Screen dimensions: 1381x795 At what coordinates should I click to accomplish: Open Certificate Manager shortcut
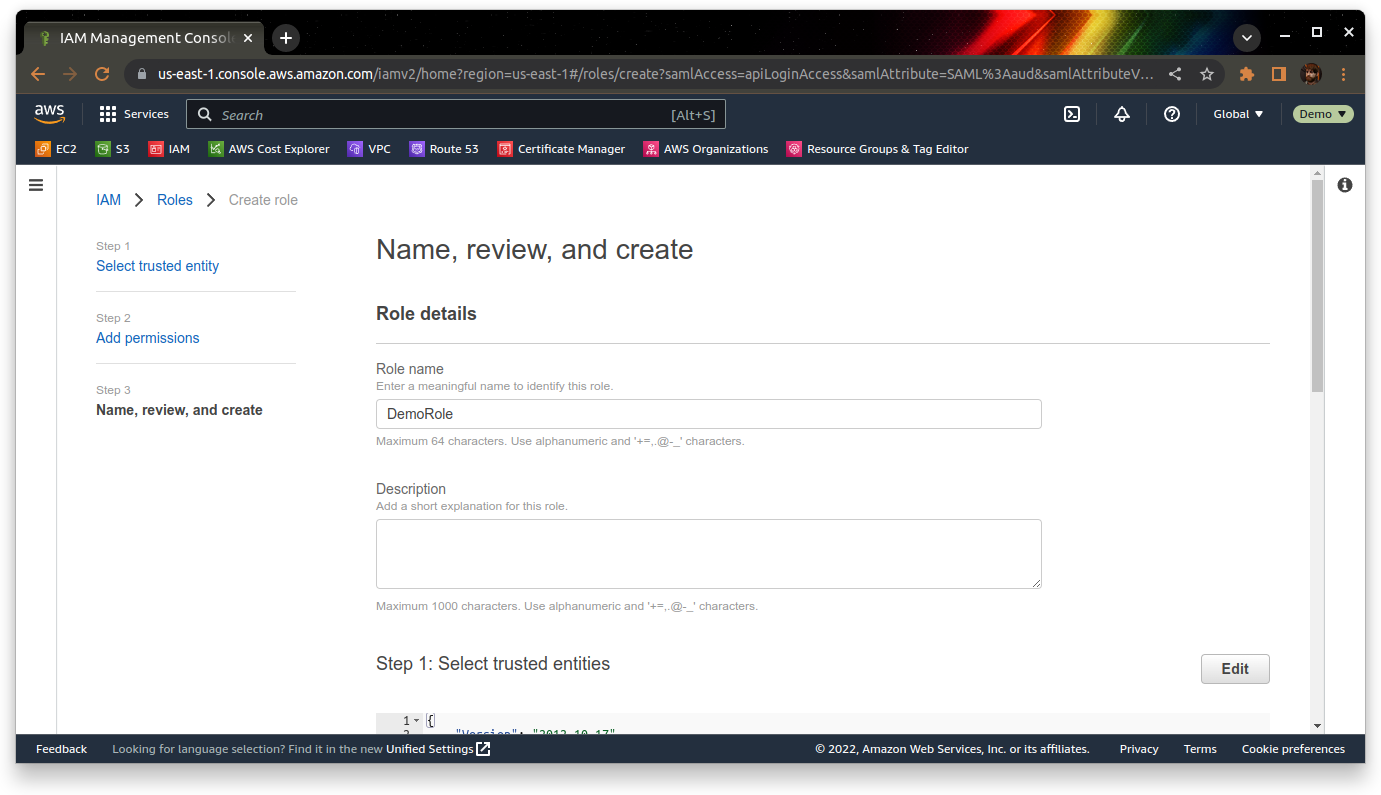tap(561, 149)
